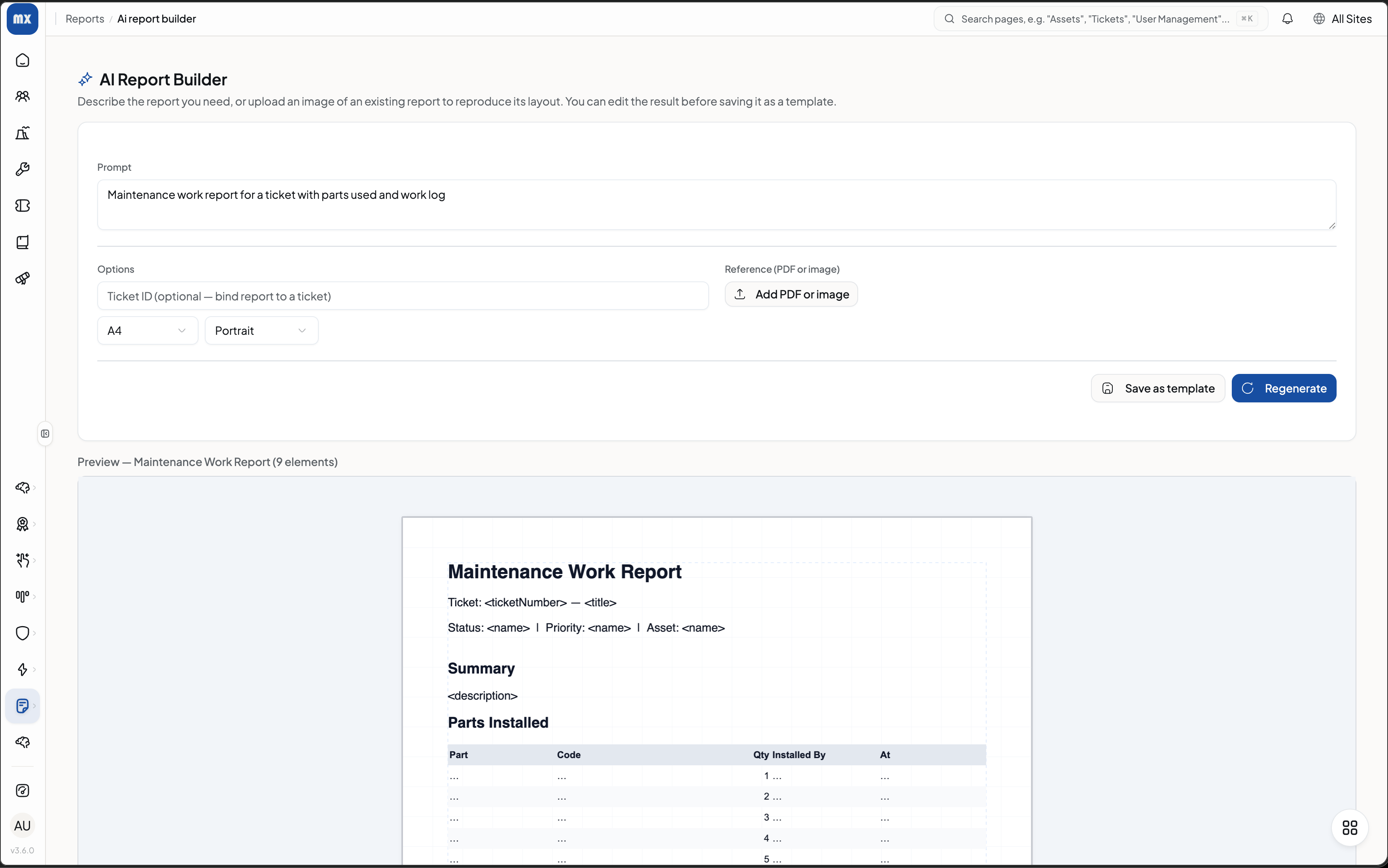Click the 'At' column header
Screen dimensions: 1388x868
tap(885, 755)
